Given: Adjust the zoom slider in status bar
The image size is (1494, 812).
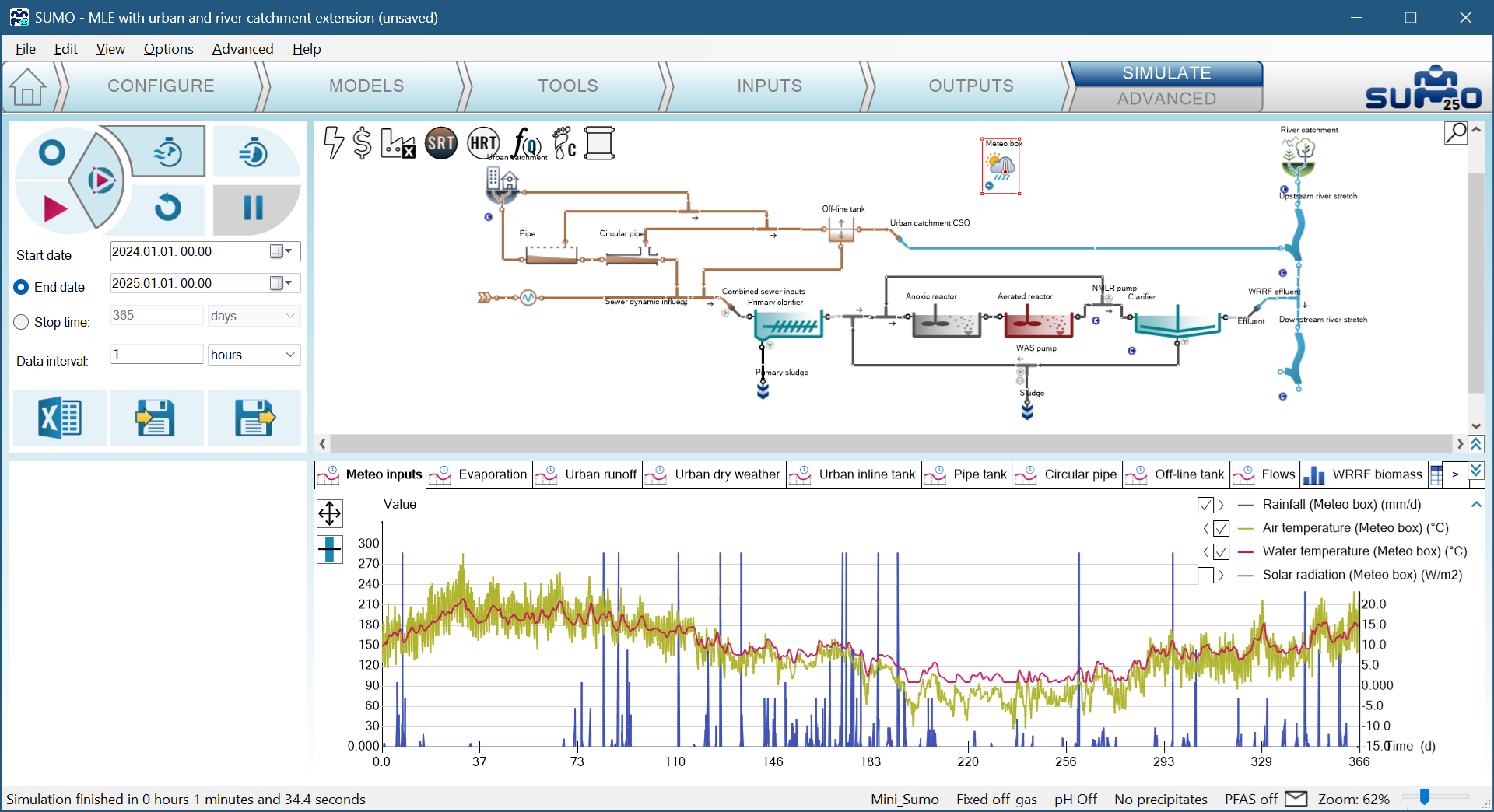Looking at the screenshot, I should (1424, 797).
